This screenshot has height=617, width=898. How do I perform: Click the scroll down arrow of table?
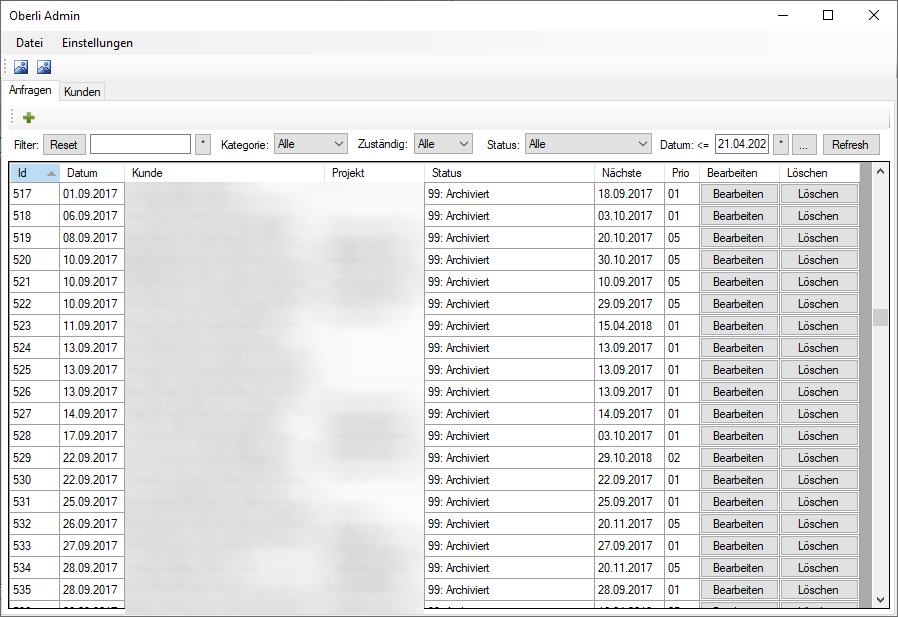pyautogui.click(x=880, y=600)
